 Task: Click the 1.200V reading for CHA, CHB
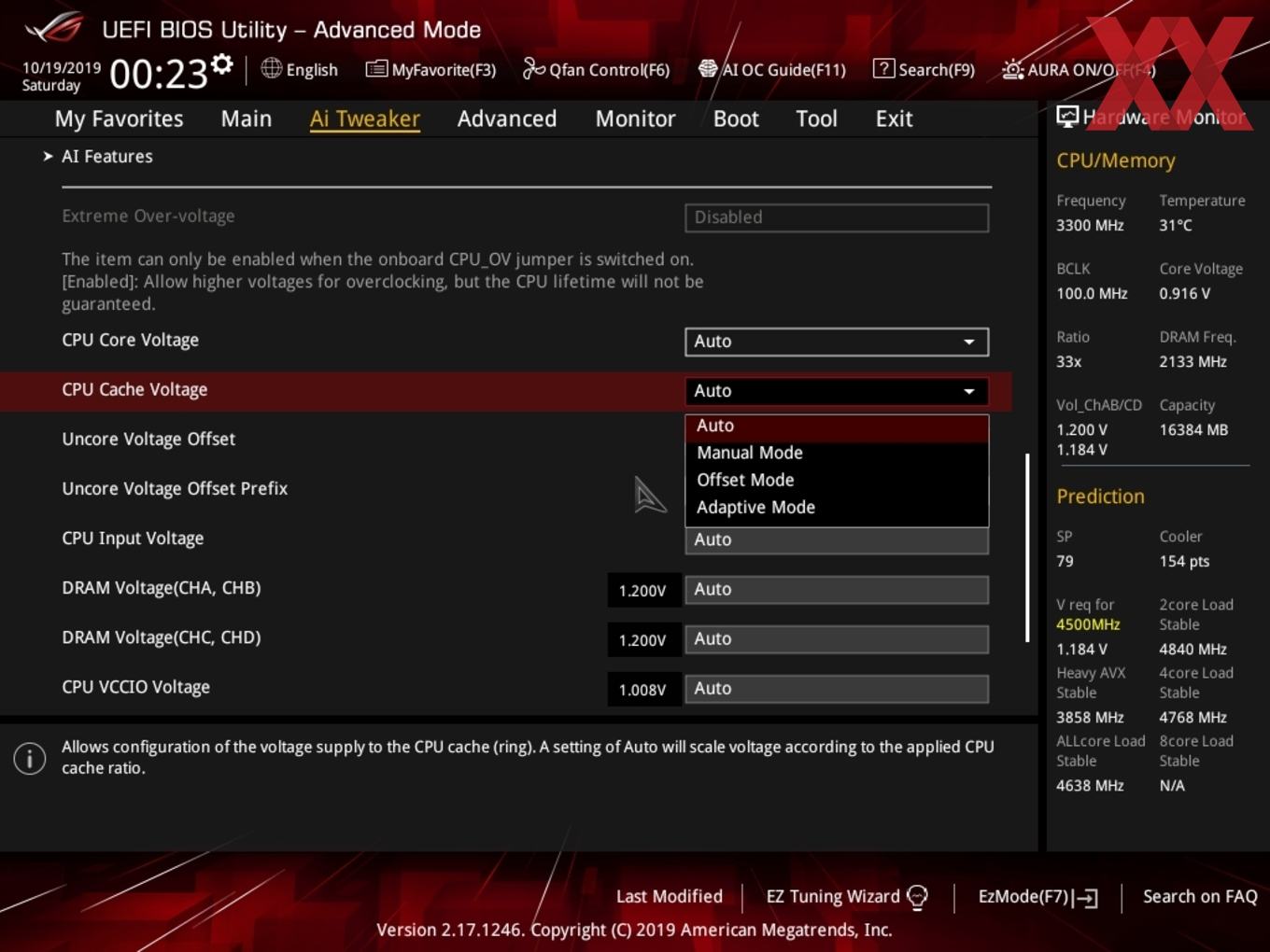[643, 591]
